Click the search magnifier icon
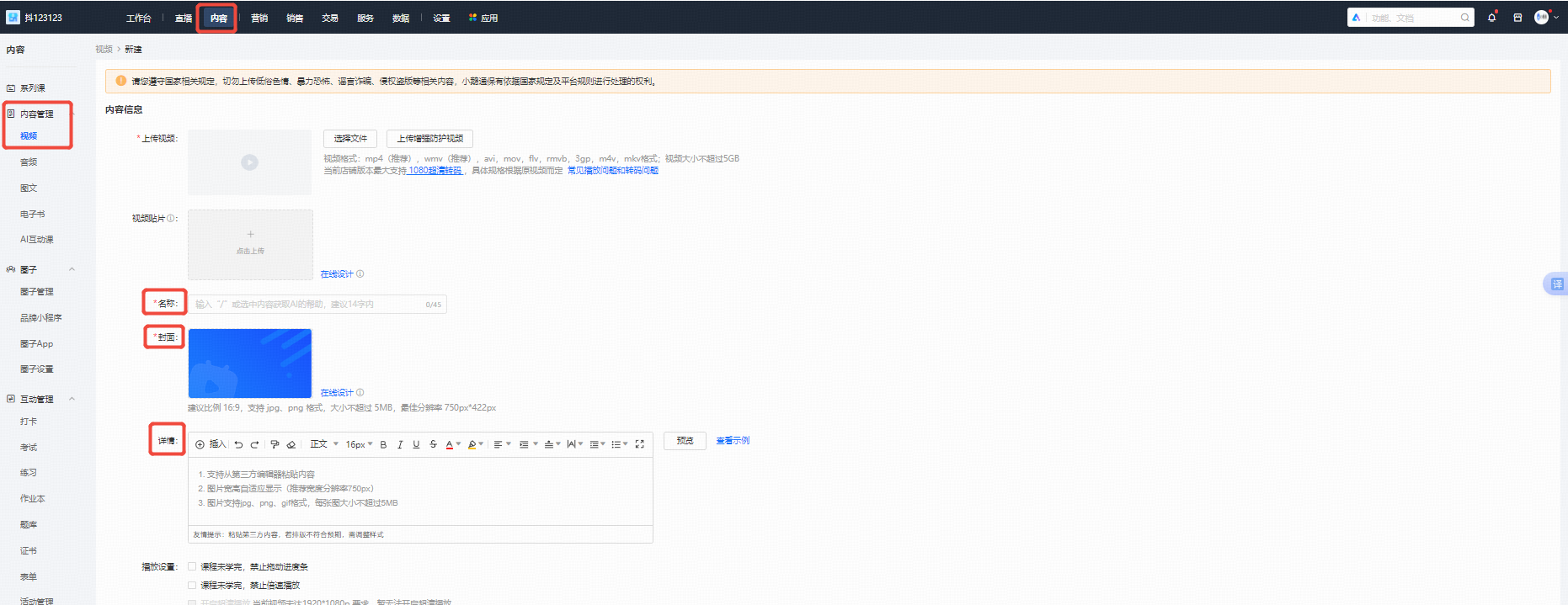Image resolution: width=1568 pixels, height=605 pixels. [1465, 18]
